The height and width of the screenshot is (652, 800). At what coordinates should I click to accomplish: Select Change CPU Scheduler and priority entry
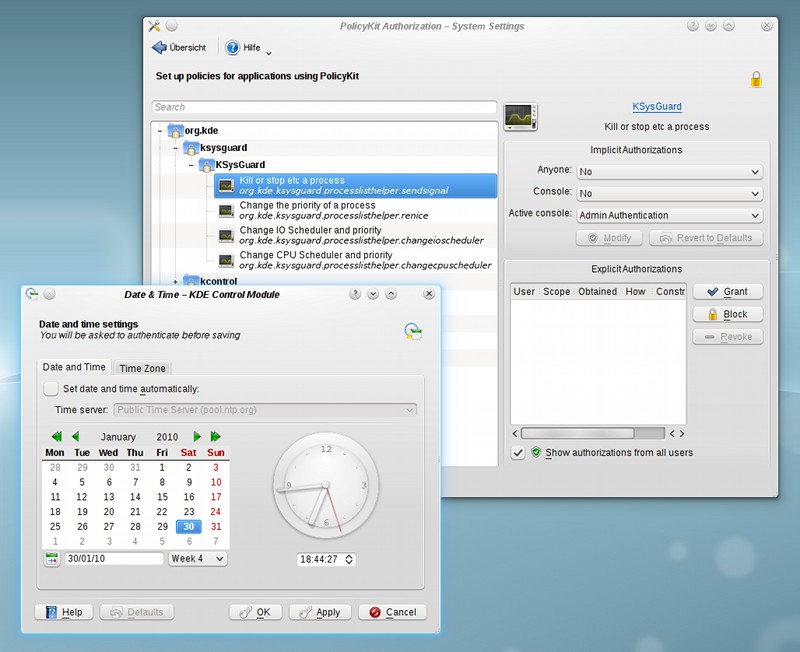pyautogui.click(x=355, y=260)
